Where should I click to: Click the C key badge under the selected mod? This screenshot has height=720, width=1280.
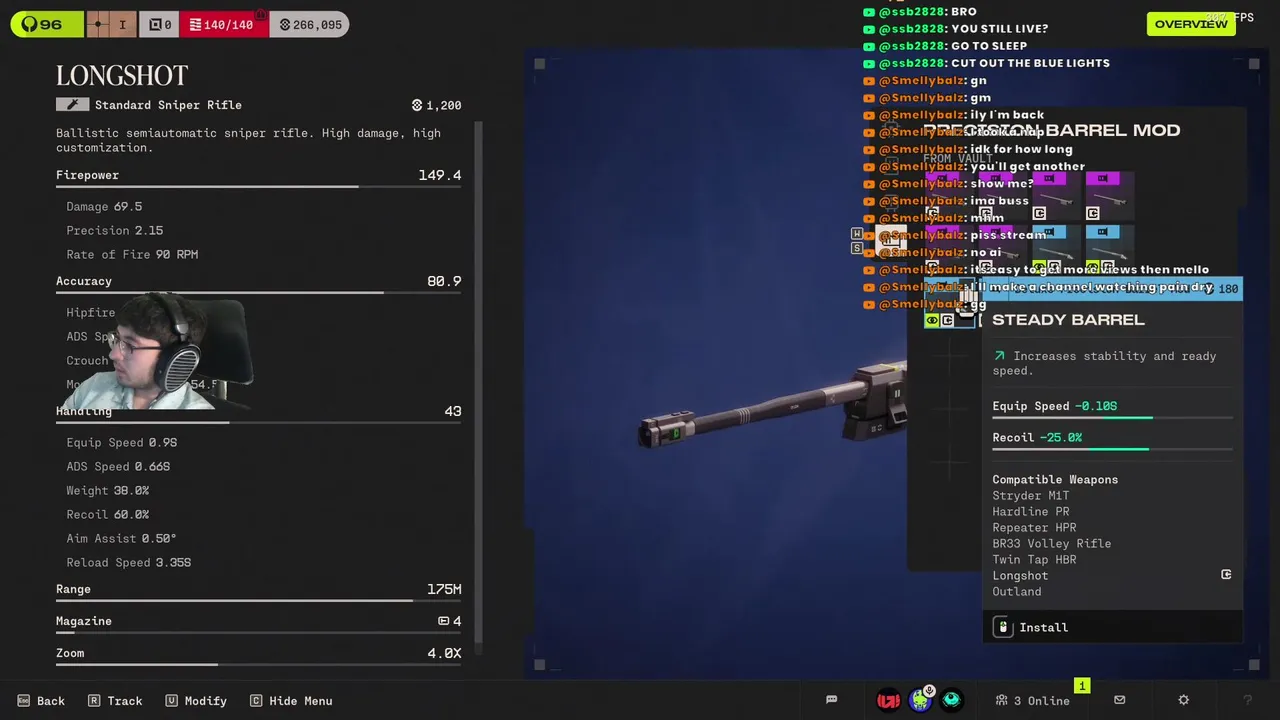coord(947,321)
